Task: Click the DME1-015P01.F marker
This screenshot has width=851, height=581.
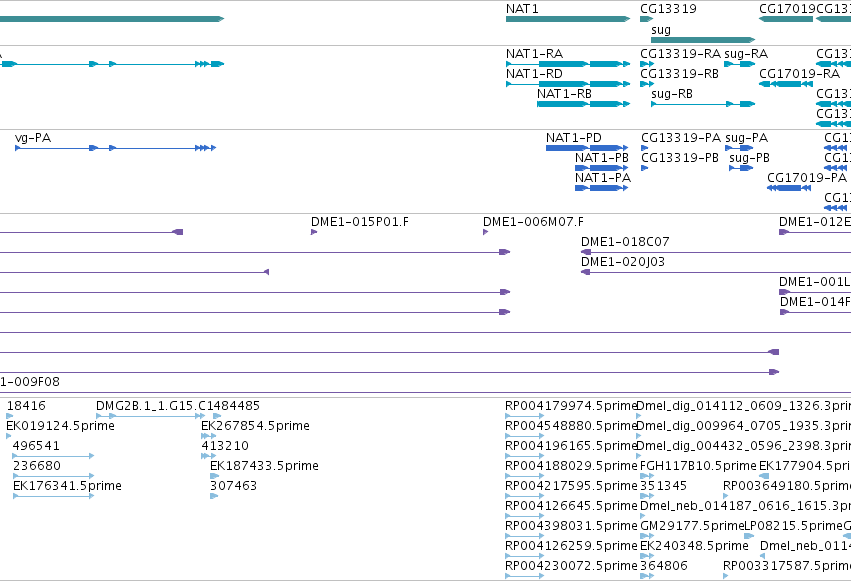Action: 314,232
